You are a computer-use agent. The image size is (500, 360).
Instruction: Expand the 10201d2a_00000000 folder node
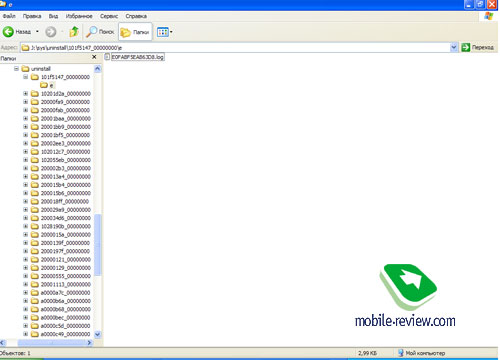[26, 94]
